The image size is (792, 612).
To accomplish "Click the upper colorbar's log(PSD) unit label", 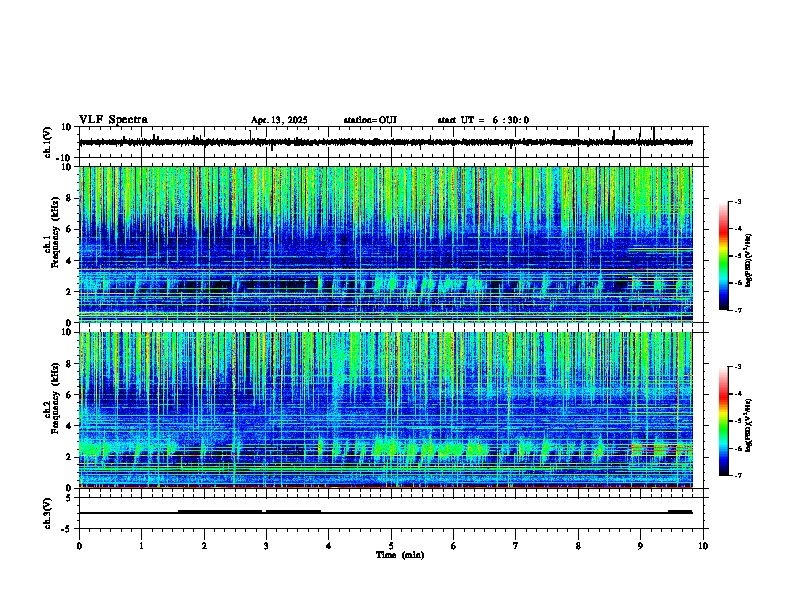I will [748, 260].
